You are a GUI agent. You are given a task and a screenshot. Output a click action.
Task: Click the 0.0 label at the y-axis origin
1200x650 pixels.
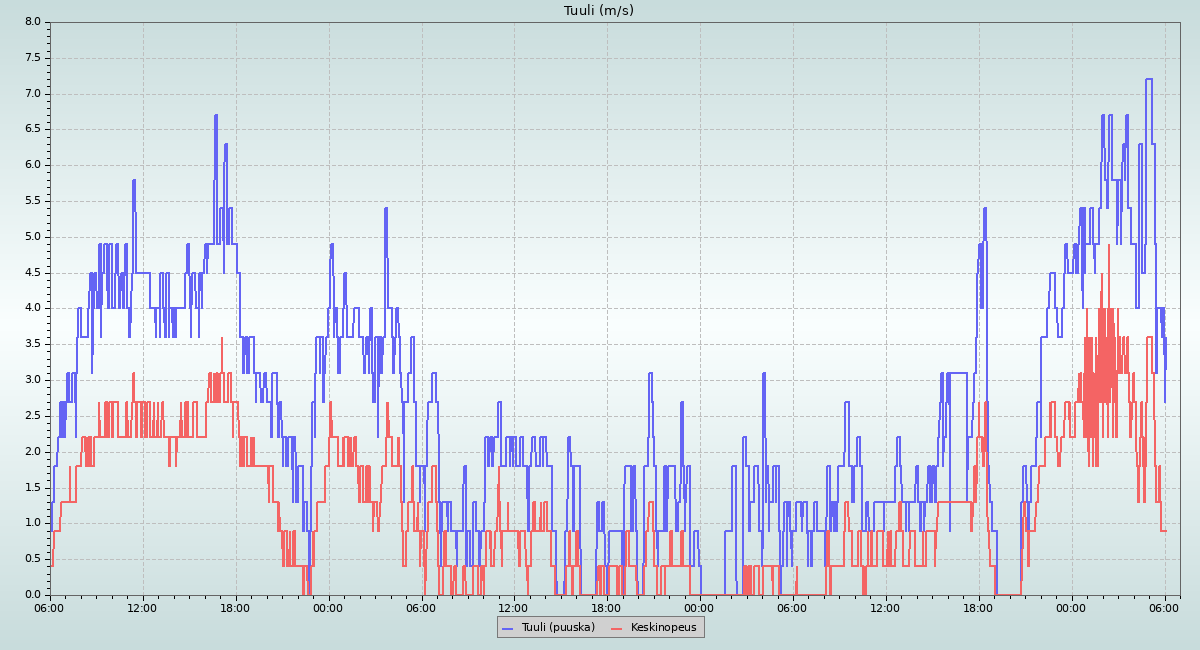tap(32, 595)
